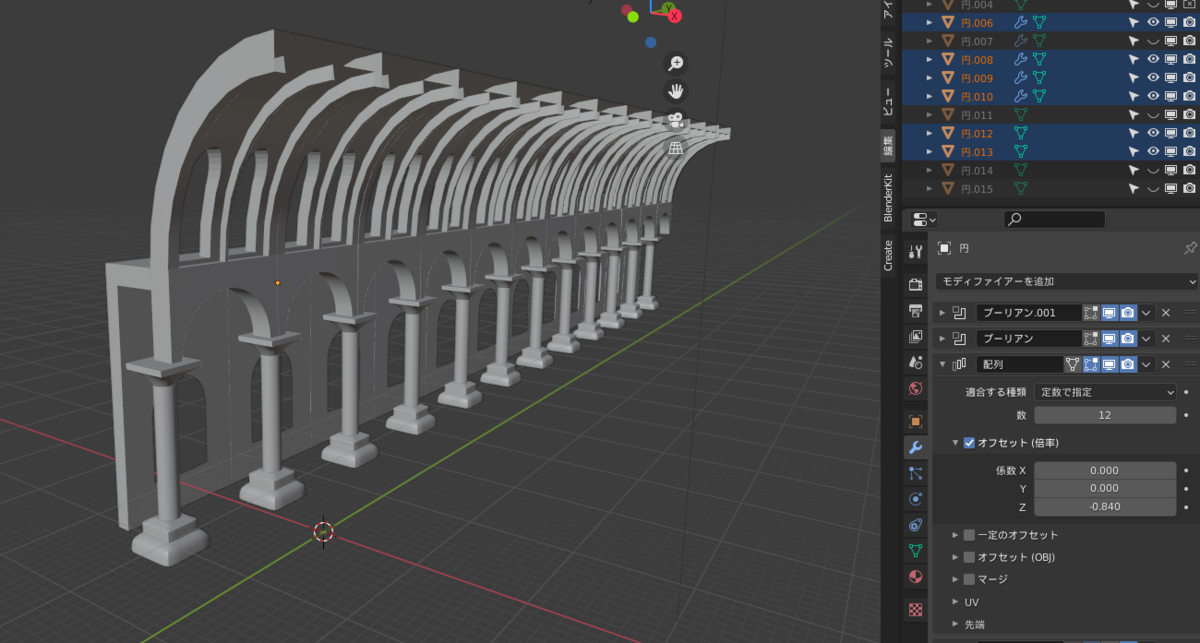The image size is (1200, 643).
Task: Open the 適合する種類 dropdown (定数で指定)
Action: point(1107,392)
